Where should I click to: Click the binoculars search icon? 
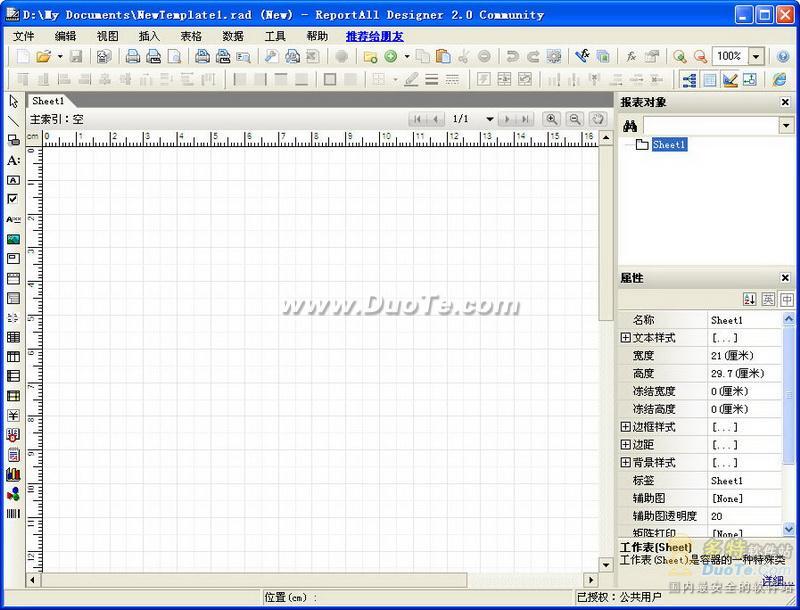point(630,126)
